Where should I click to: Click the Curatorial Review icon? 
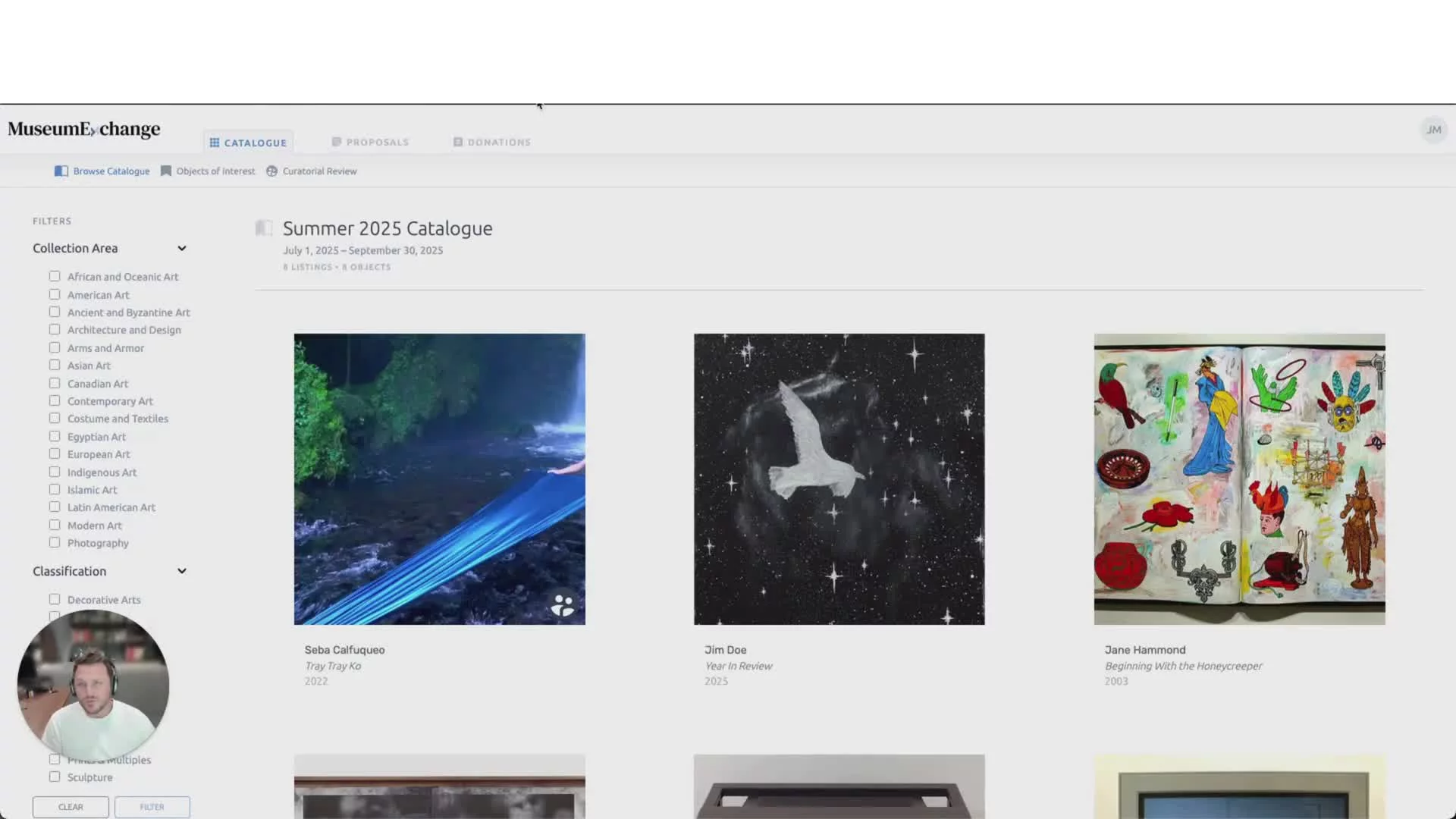click(272, 171)
